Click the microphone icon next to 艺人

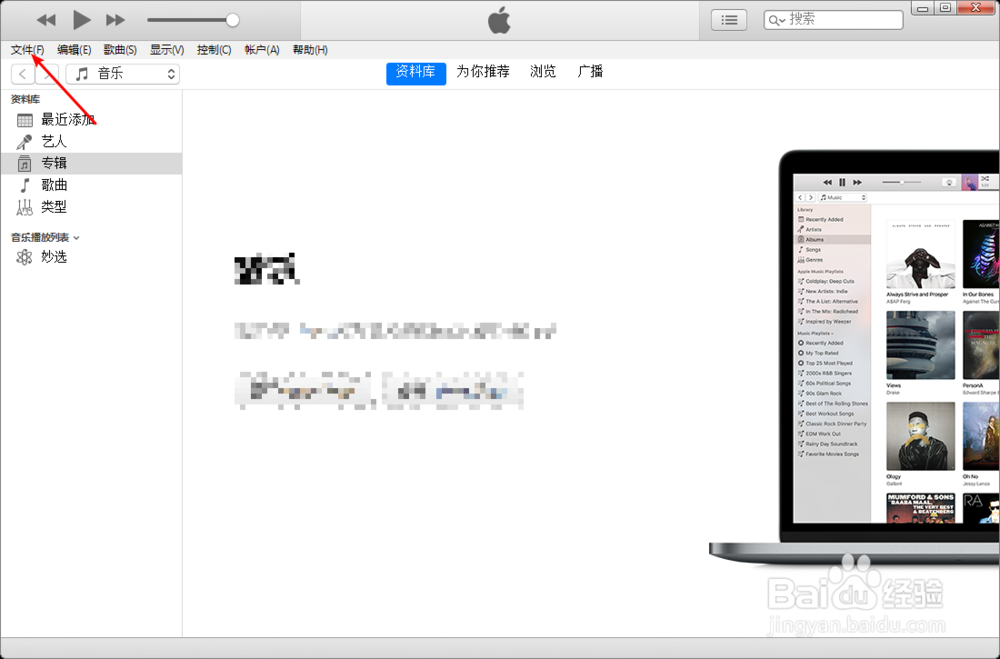[24, 142]
